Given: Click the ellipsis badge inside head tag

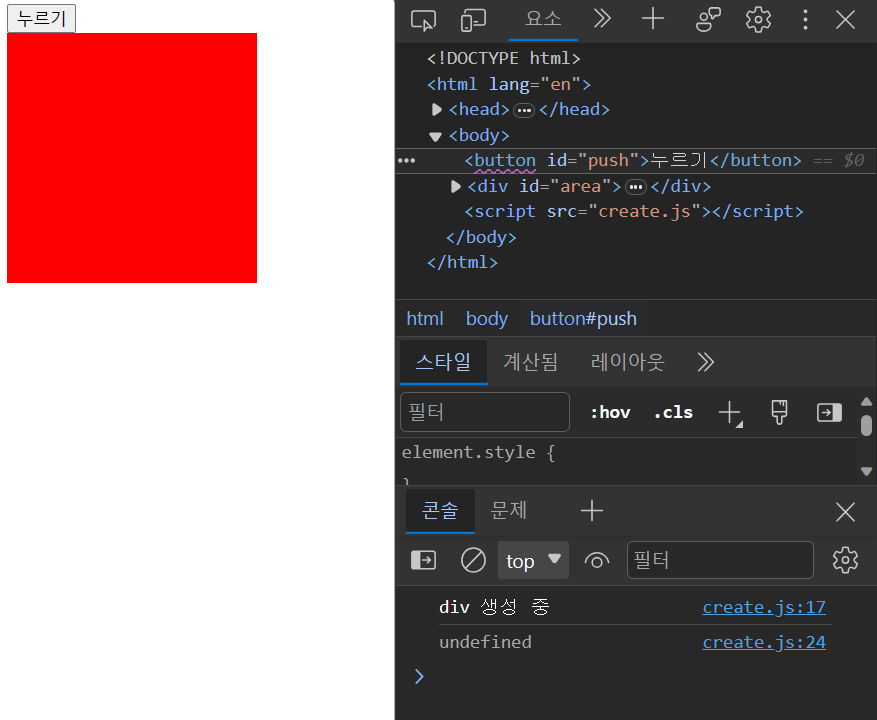Looking at the screenshot, I should pos(524,110).
